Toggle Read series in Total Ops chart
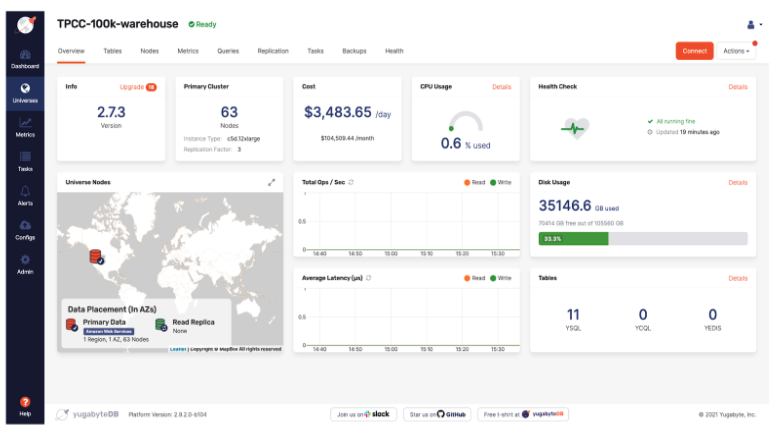The width and height of the screenshot is (777, 433). (474, 182)
